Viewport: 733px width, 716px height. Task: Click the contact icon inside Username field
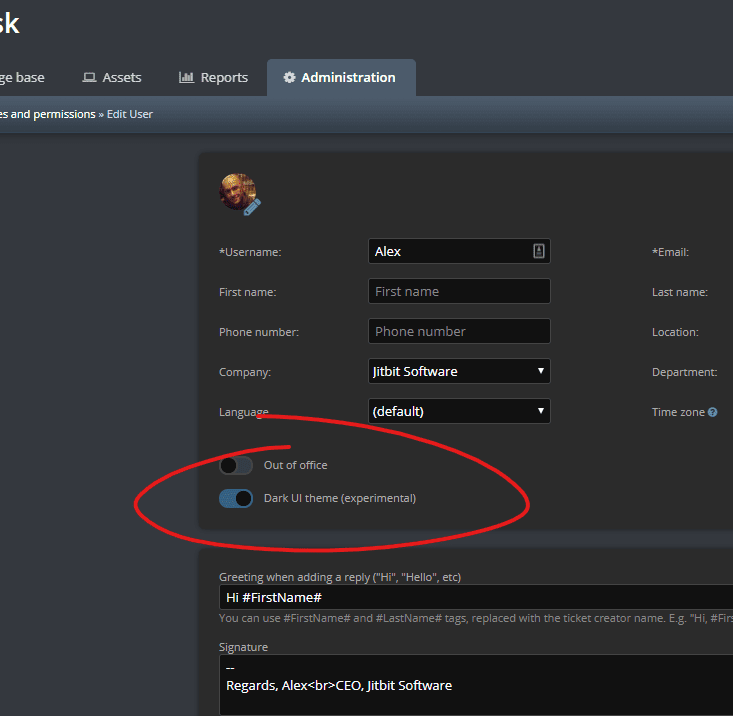tap(538, 251)
